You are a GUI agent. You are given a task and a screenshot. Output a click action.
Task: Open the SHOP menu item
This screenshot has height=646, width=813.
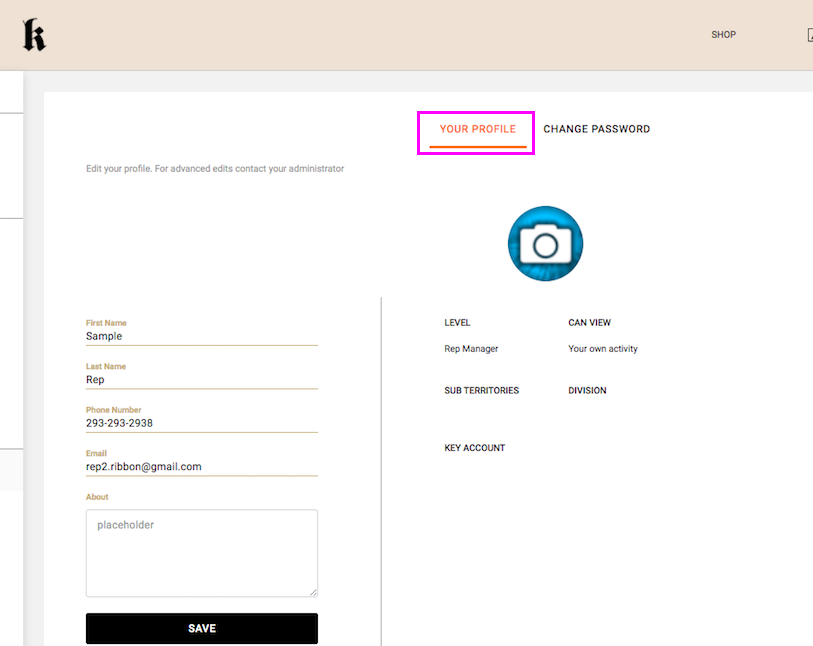(723, 35)
